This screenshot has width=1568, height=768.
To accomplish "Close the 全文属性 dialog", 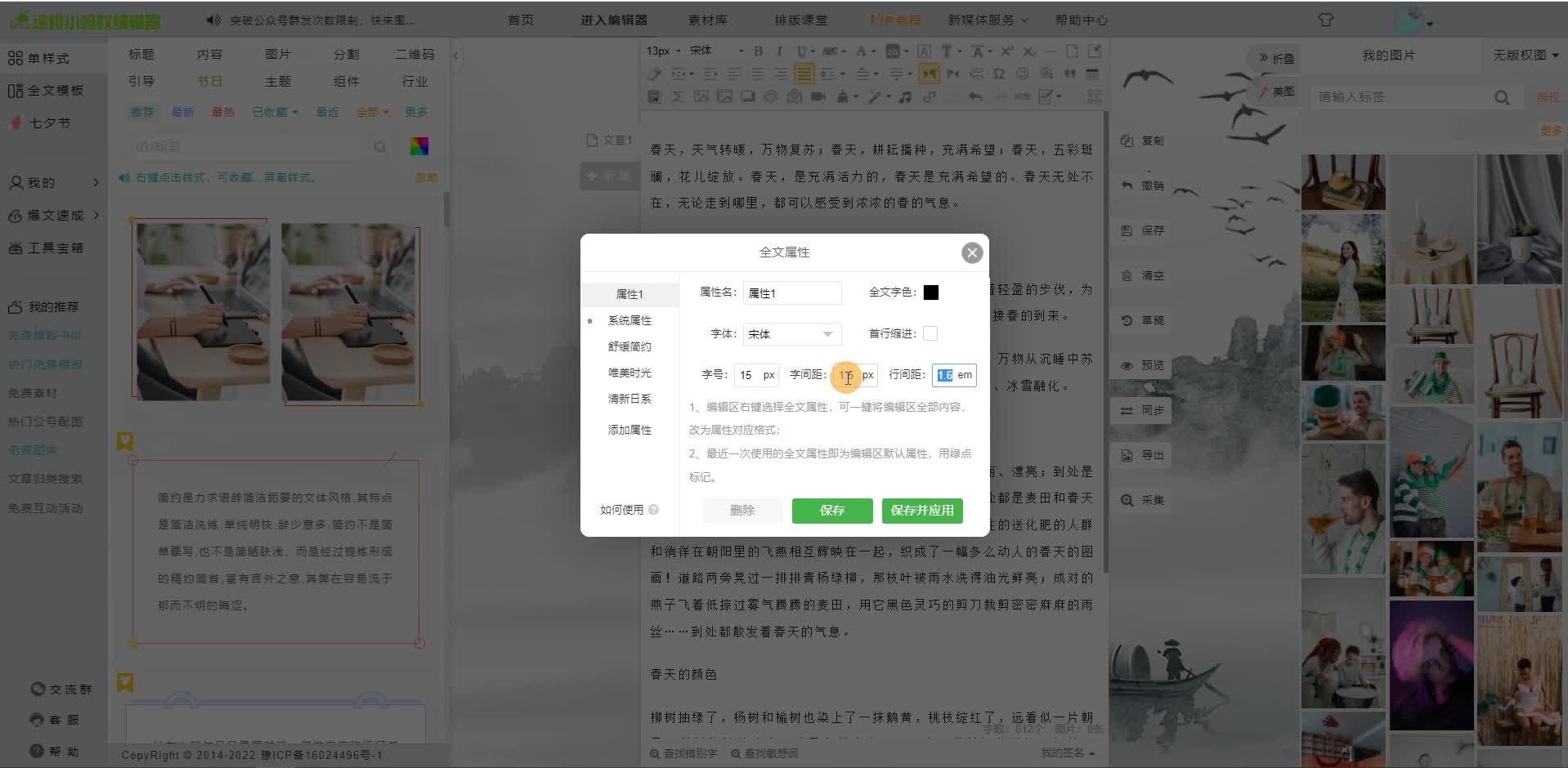I will (x=971, y=253).
